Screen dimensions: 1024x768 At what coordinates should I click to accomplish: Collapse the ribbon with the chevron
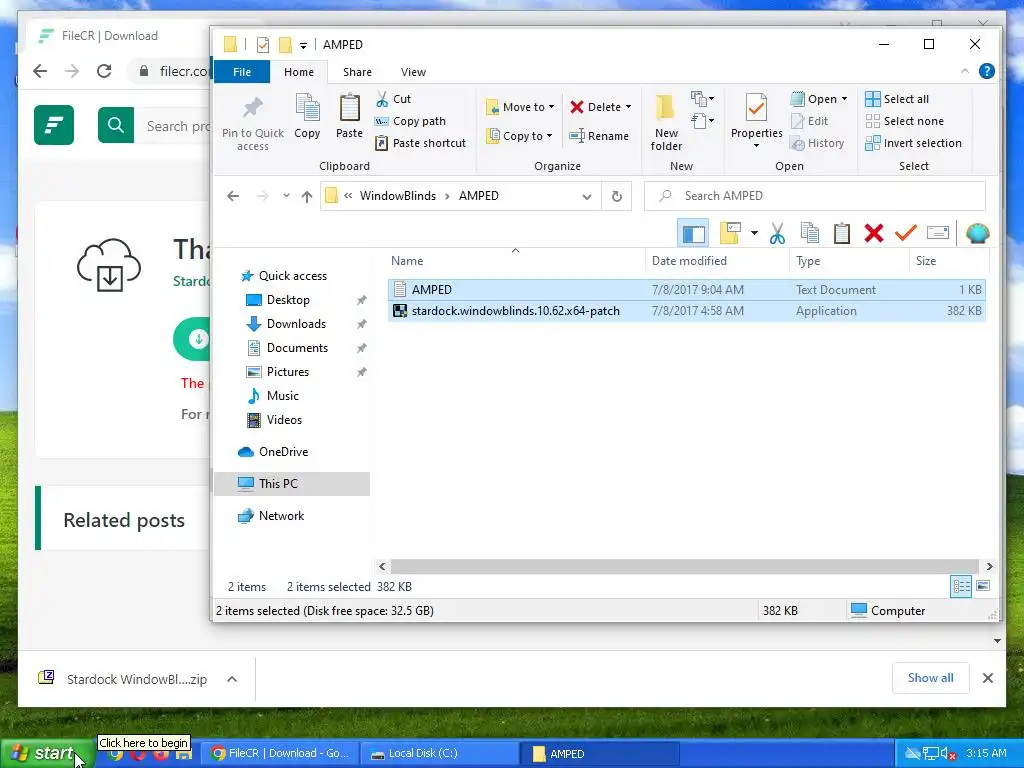(x=965, y=71)
